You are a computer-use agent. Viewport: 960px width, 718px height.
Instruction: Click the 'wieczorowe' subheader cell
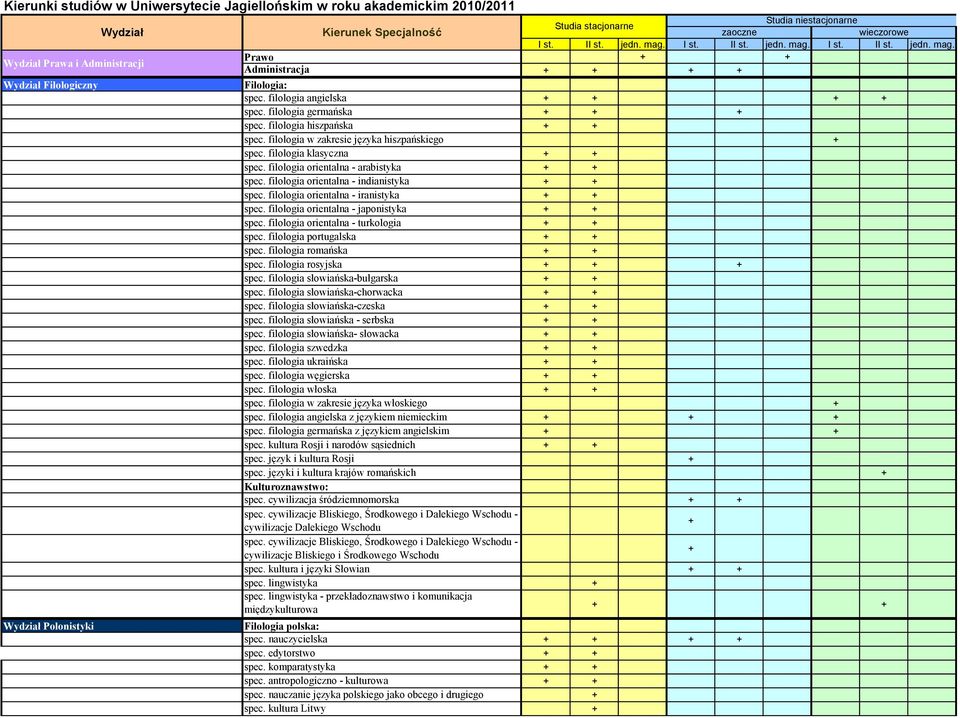coord(883,32)
